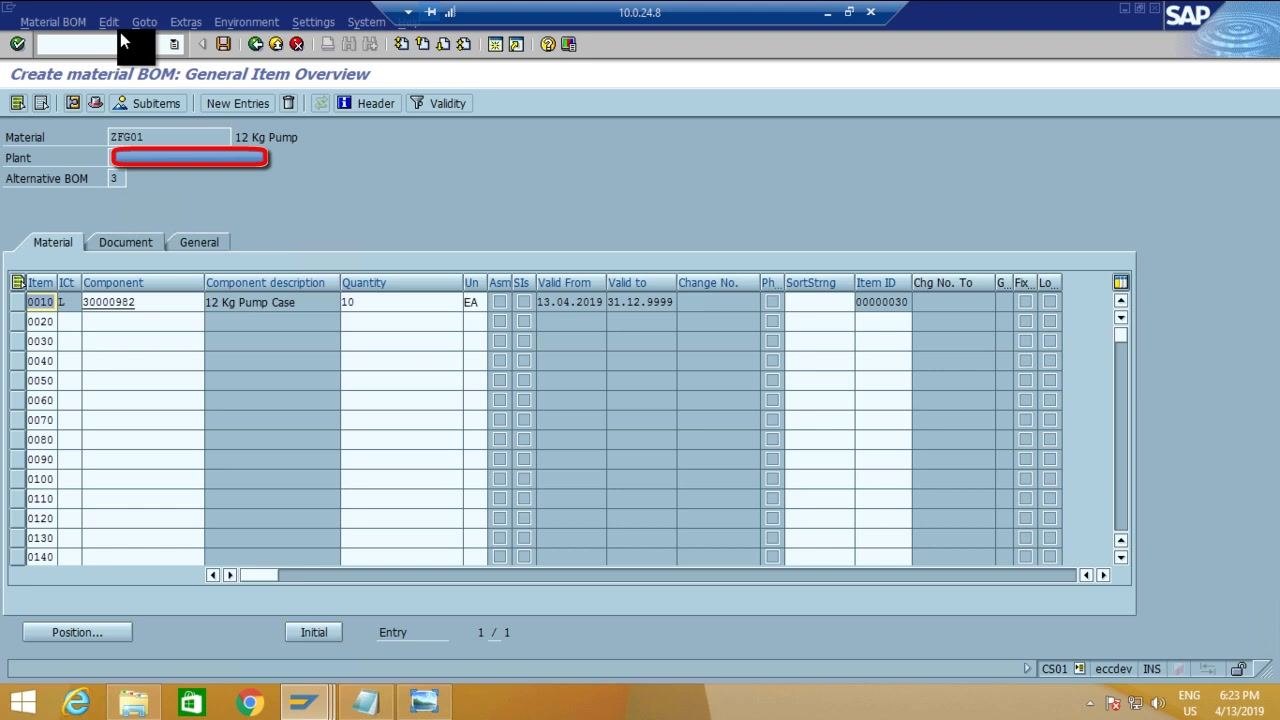1280x720 pixels.
Task: Click the Last Page navigation icon
Action: pos(464,44)
